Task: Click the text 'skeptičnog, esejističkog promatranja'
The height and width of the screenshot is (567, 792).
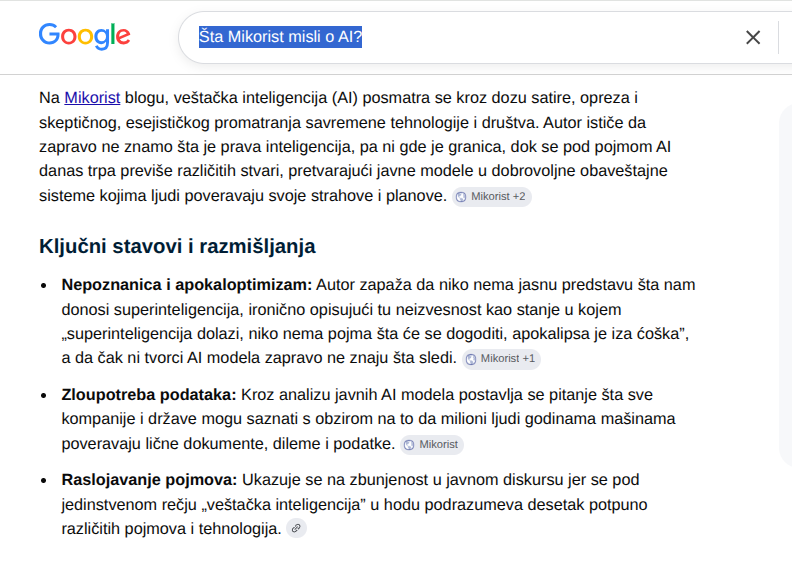Action: pos(171,123)
